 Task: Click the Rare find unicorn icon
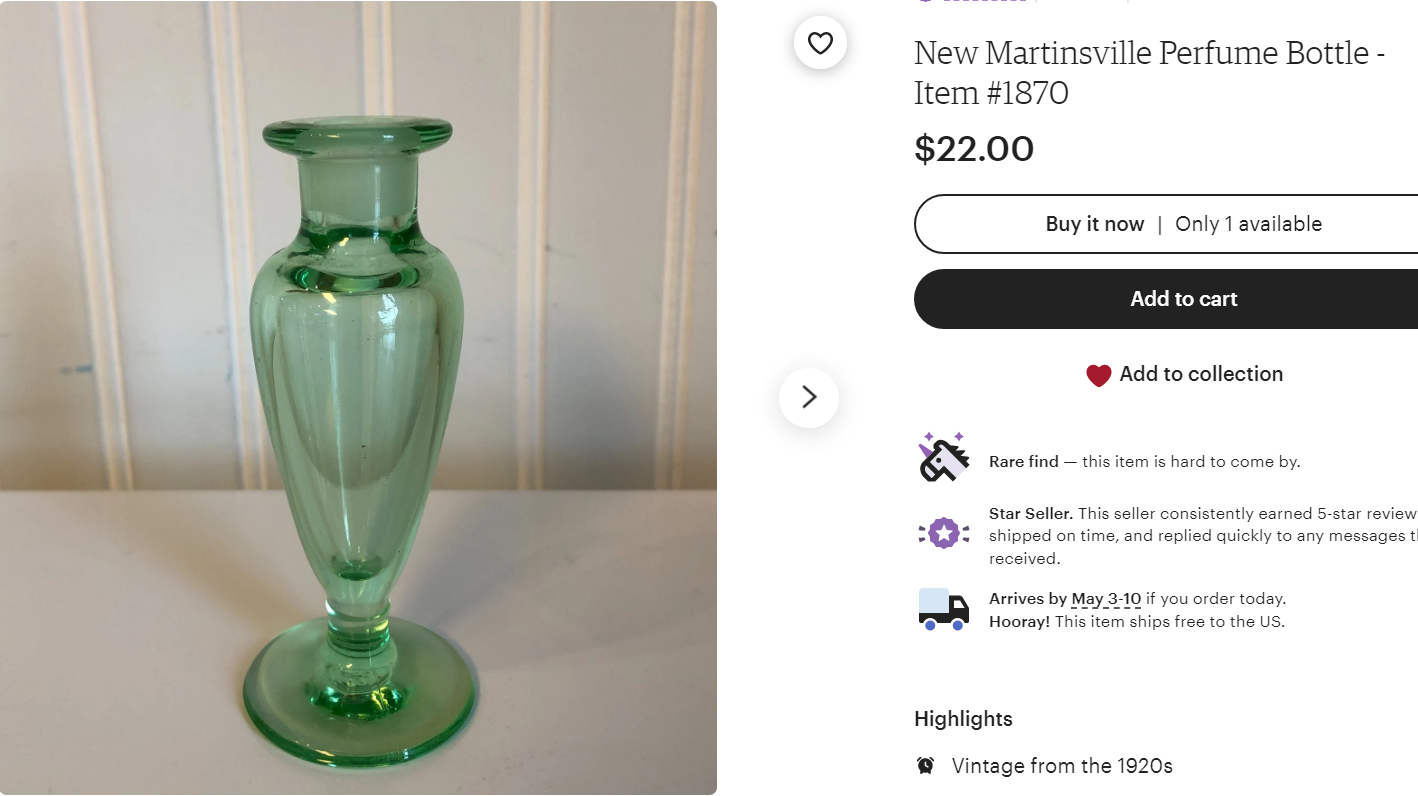[x=944, y=458]
